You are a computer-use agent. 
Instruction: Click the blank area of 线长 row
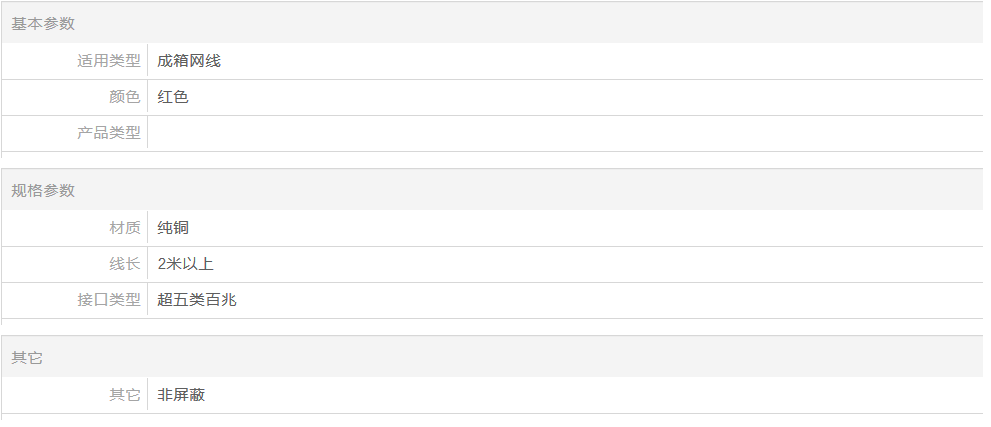pos(598,264)
